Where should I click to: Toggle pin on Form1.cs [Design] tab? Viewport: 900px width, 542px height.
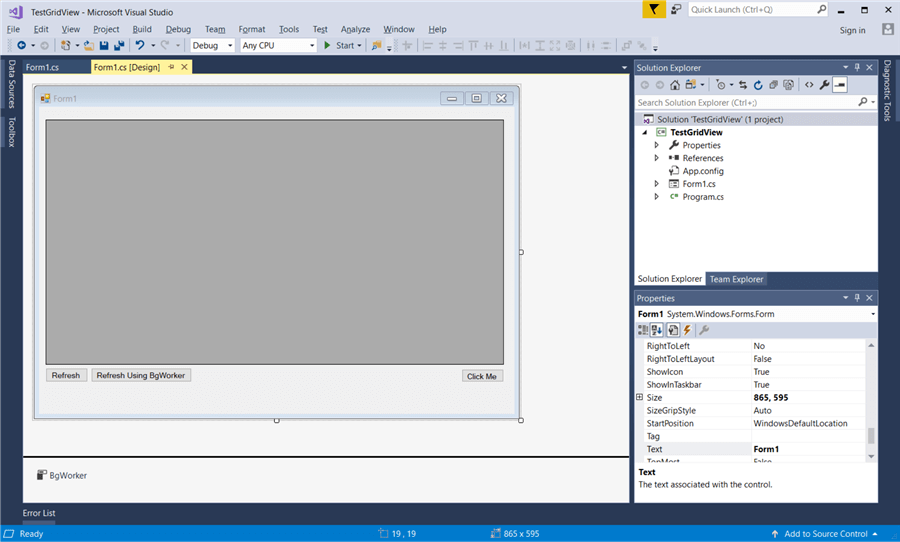[171, 67]
